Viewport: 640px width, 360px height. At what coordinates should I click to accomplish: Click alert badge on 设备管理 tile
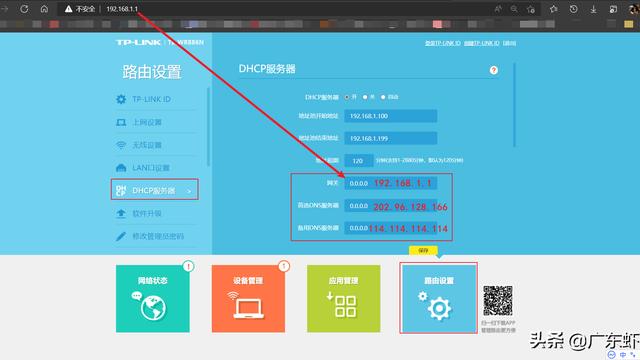[x=284, y=267]
